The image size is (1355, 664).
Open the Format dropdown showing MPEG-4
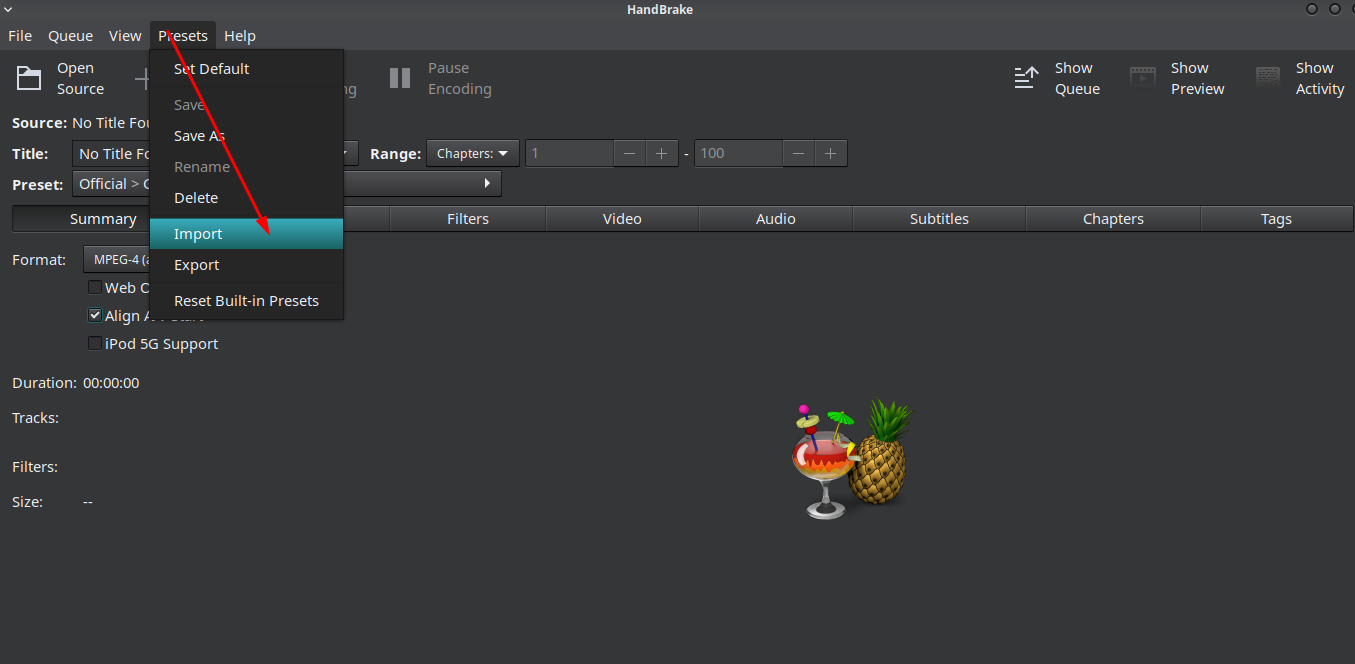tap(116, 260)
